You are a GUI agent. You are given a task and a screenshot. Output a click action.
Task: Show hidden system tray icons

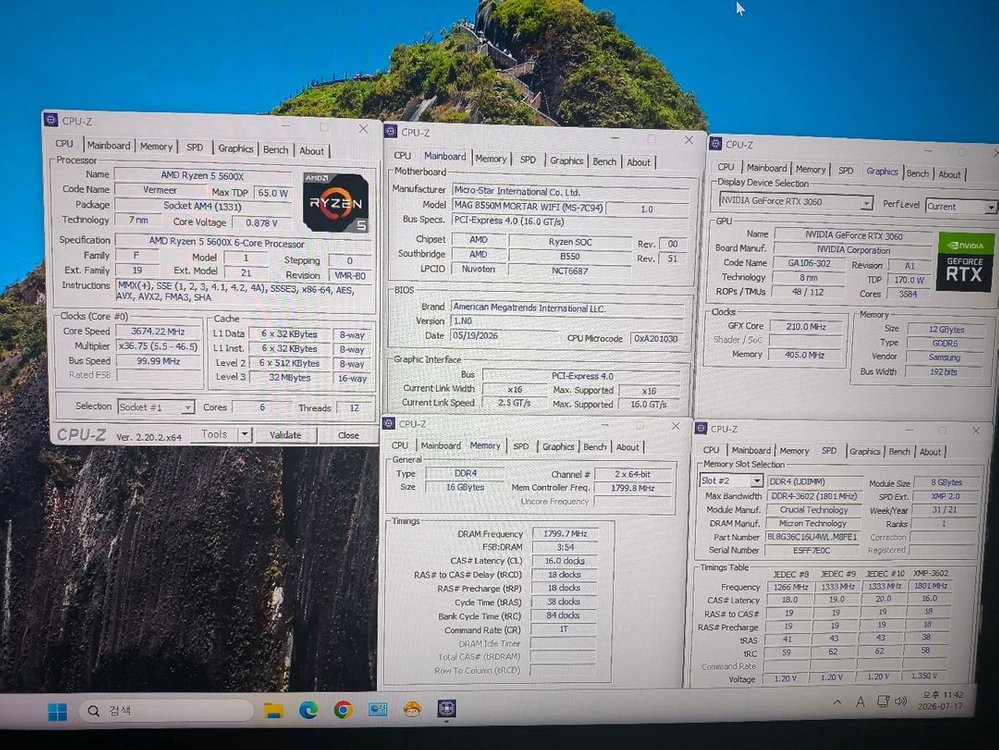coord(837,702)
